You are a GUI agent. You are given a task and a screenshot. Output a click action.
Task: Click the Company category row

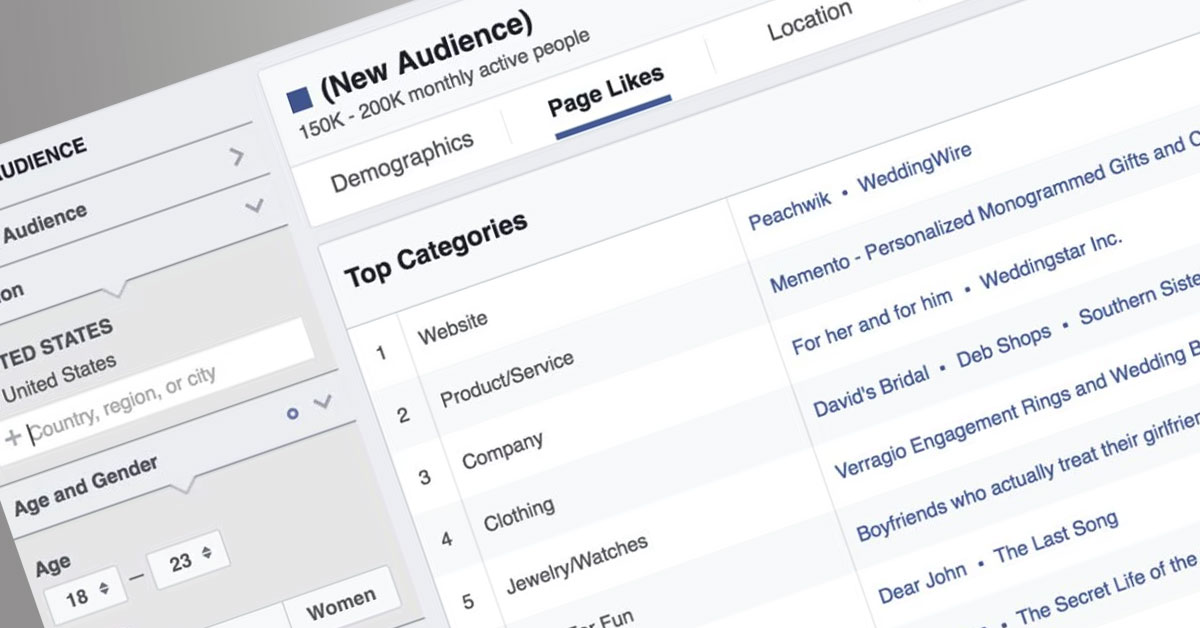coord(502,450)
